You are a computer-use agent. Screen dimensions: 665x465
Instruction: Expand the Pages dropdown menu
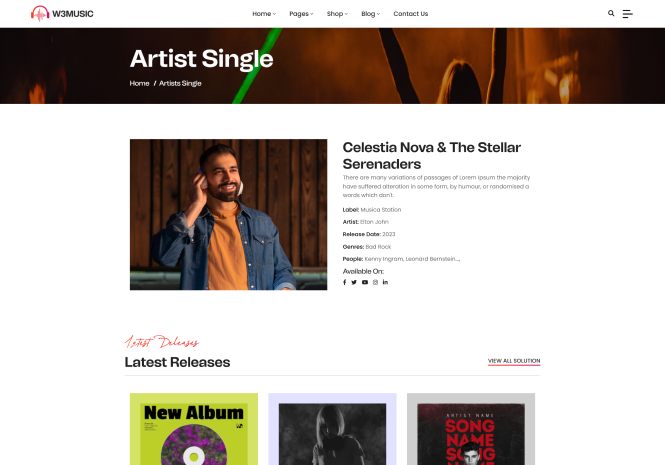click(301, 14)
